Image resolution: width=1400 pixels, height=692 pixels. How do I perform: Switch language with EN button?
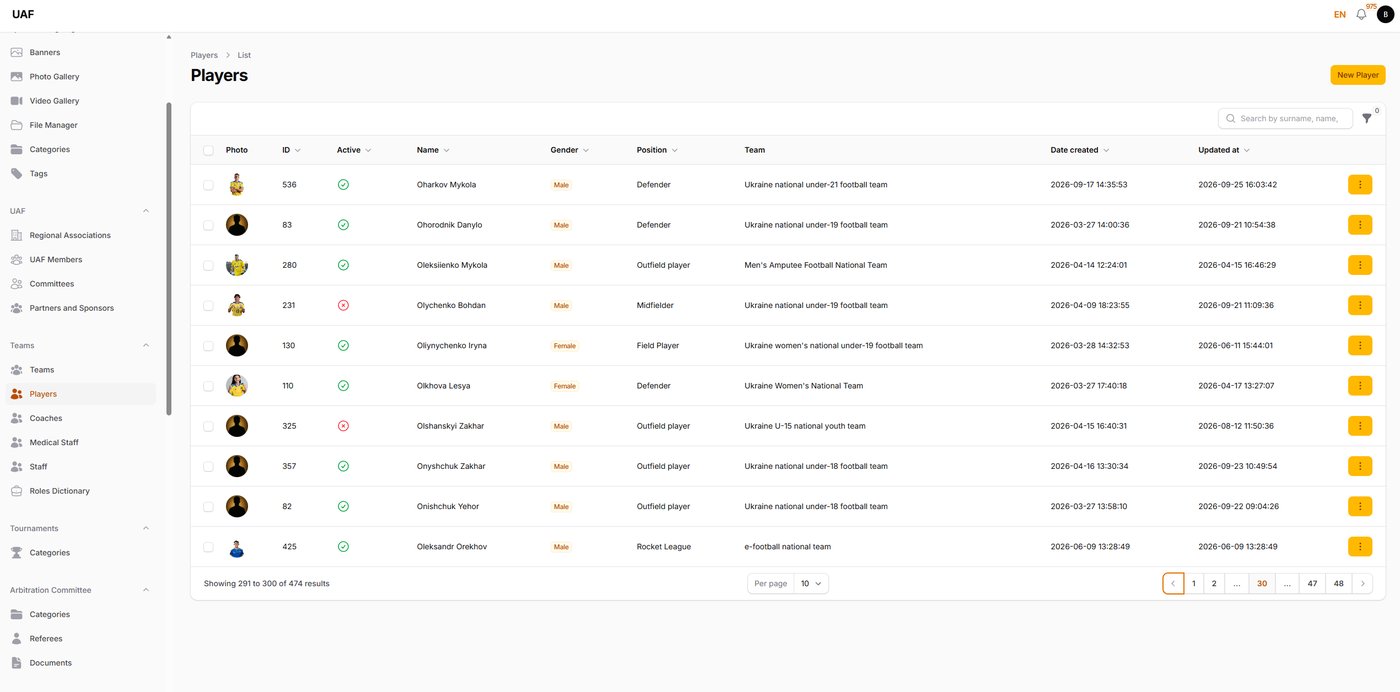[1340, 15]
